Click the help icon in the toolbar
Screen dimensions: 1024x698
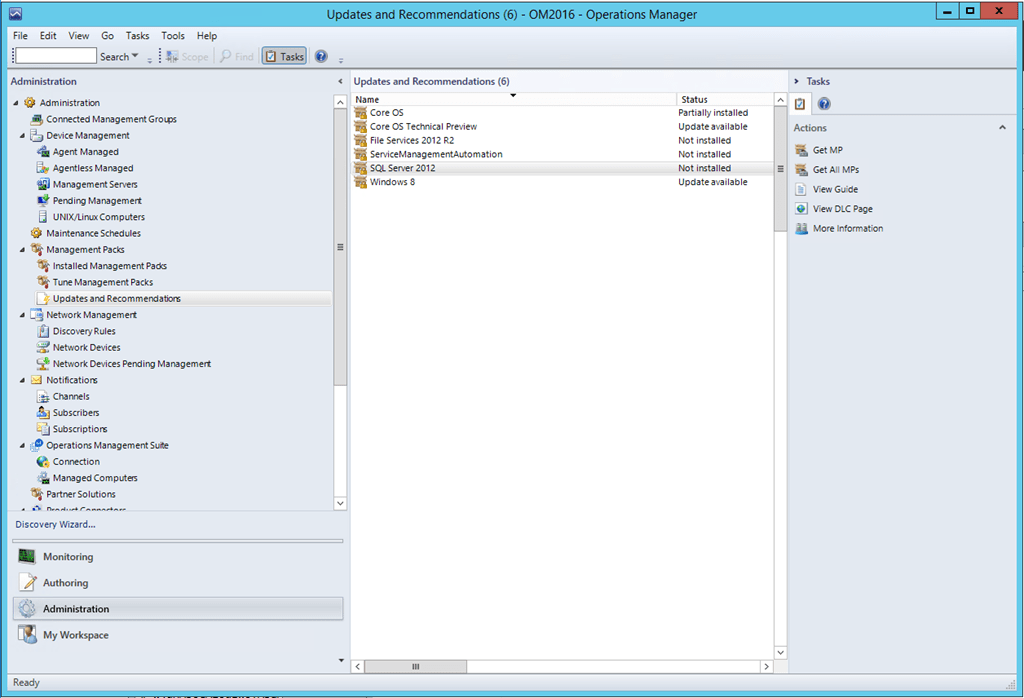[321, 56]
